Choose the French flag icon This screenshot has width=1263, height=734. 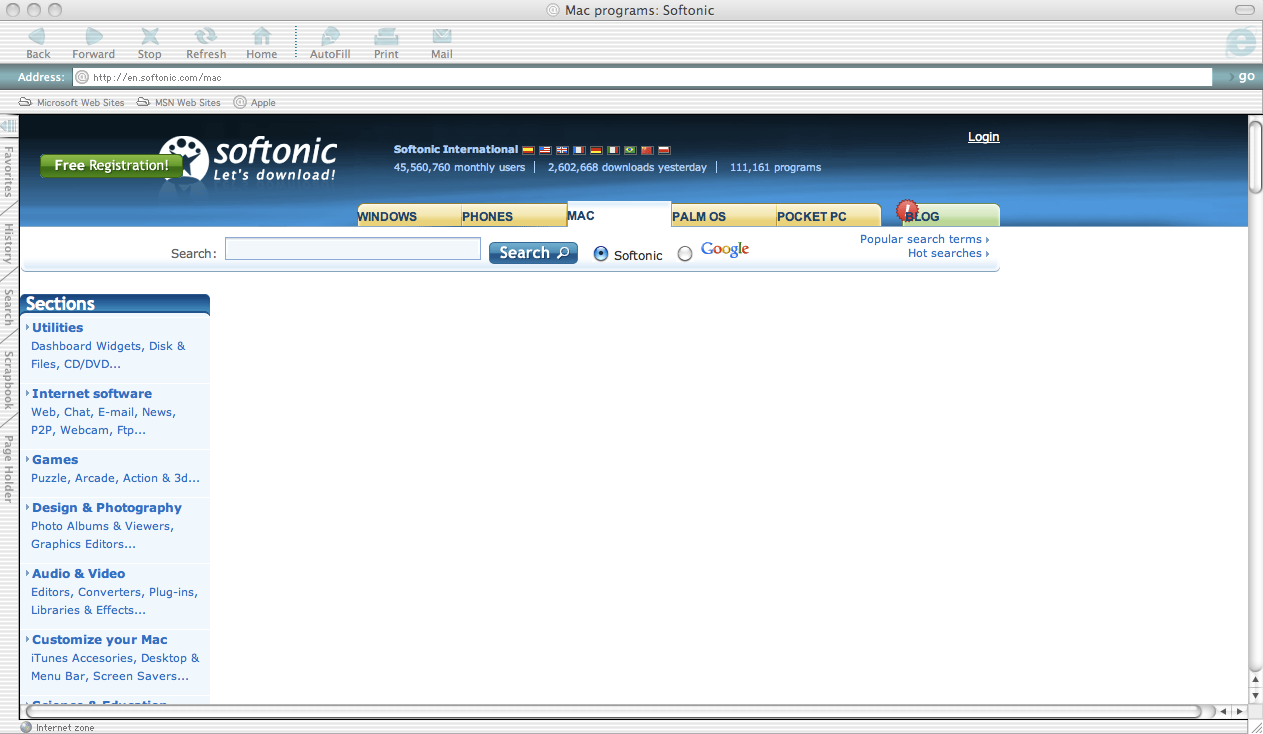[579, 150]
